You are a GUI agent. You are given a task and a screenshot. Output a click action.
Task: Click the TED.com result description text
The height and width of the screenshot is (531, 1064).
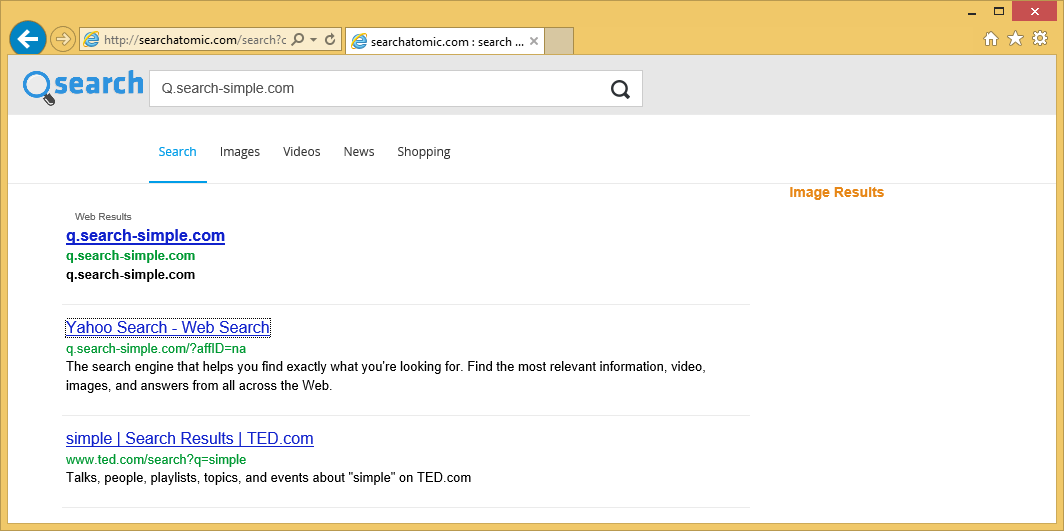tap(268, 477)
